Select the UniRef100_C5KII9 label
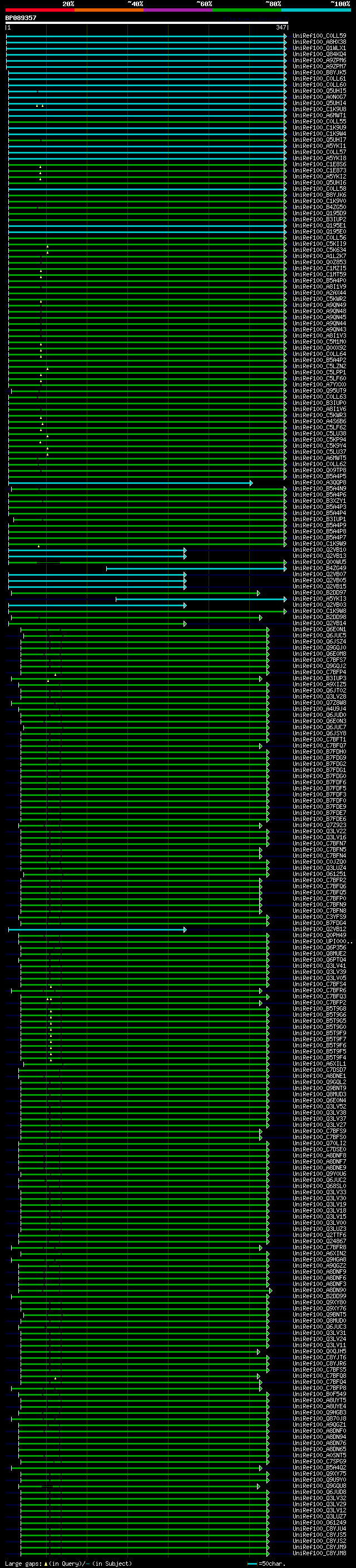This screenshot has width=356, height=1568. click(319, 244)
